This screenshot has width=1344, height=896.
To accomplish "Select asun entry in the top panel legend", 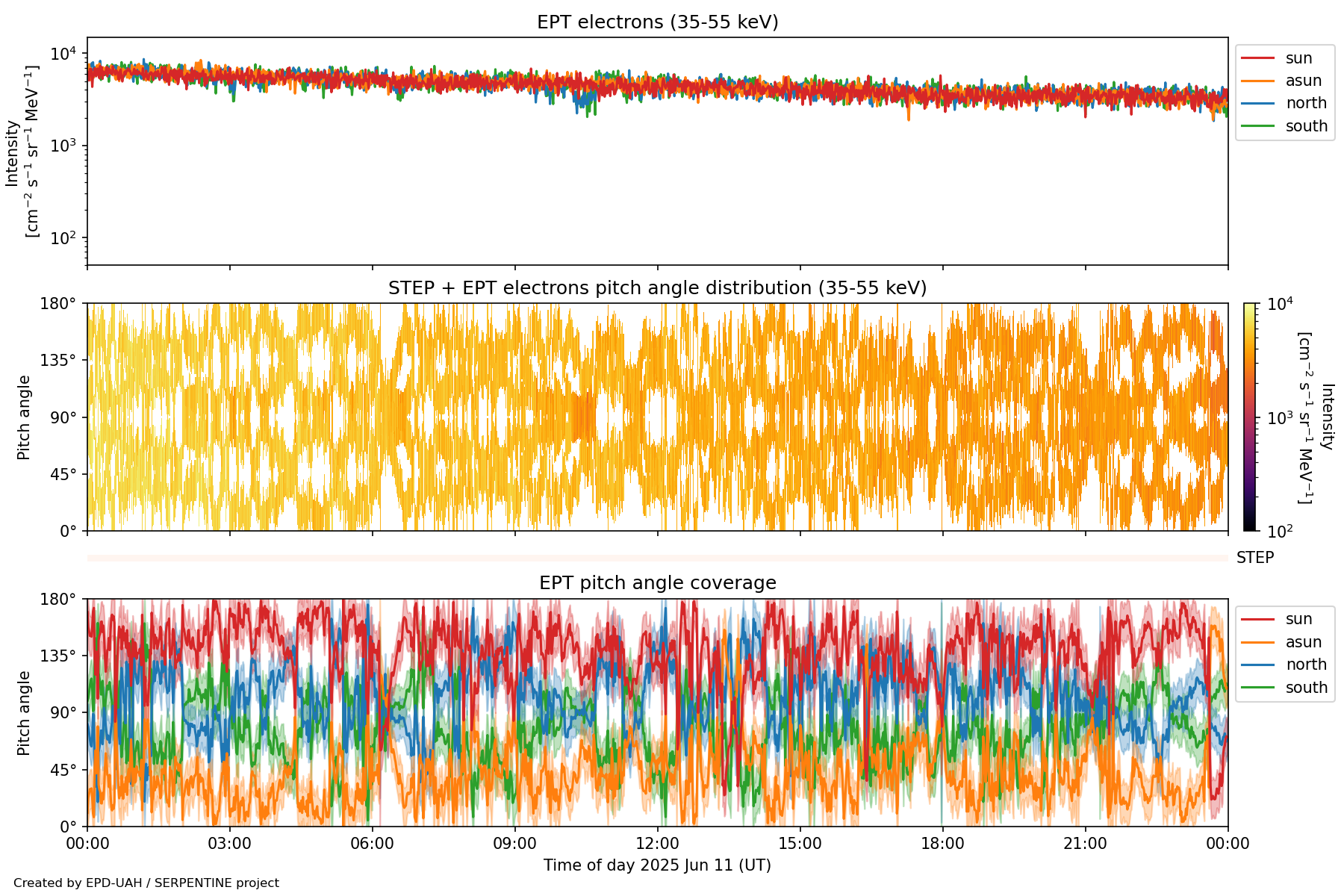I will pyautogui.click(x=1303, y=81).
